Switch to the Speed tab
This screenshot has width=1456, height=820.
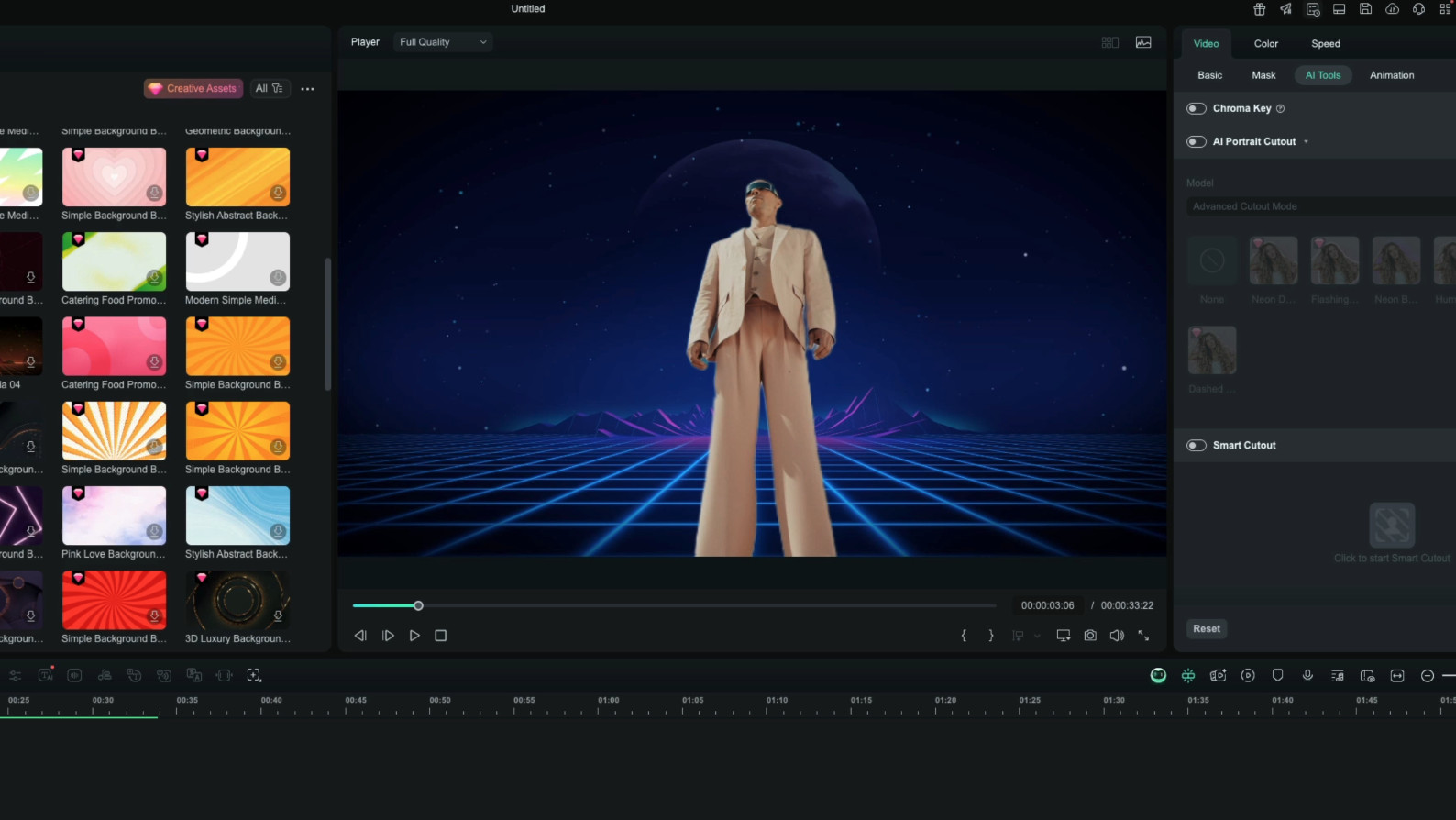(1326, 43)
